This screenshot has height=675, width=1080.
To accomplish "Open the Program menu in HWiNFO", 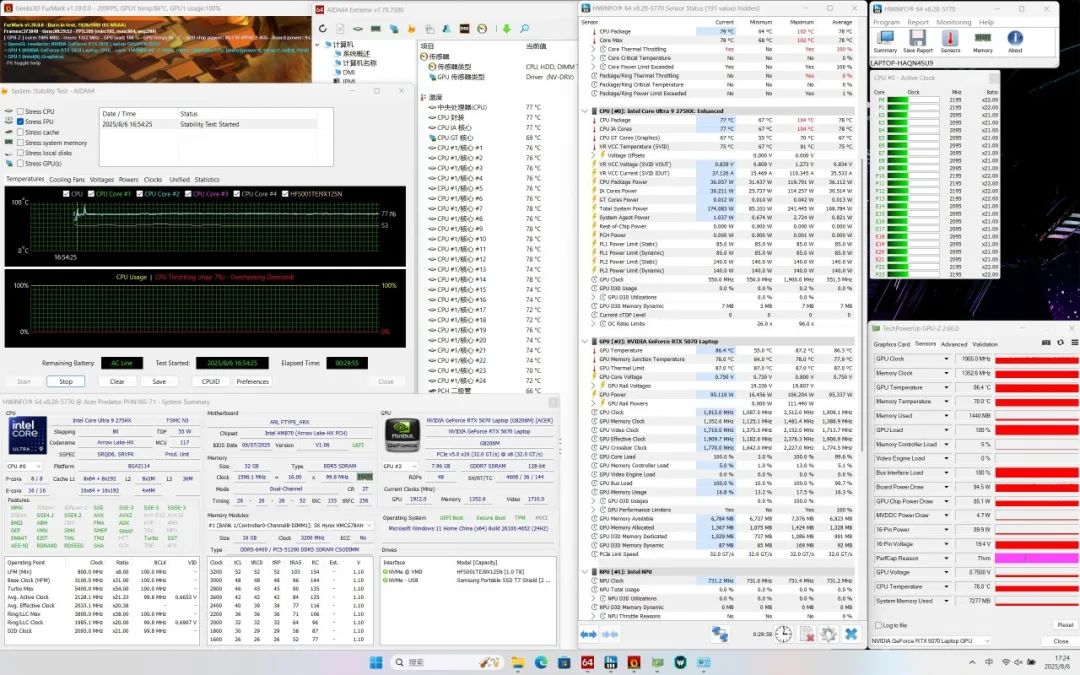I will coord(886,22).
